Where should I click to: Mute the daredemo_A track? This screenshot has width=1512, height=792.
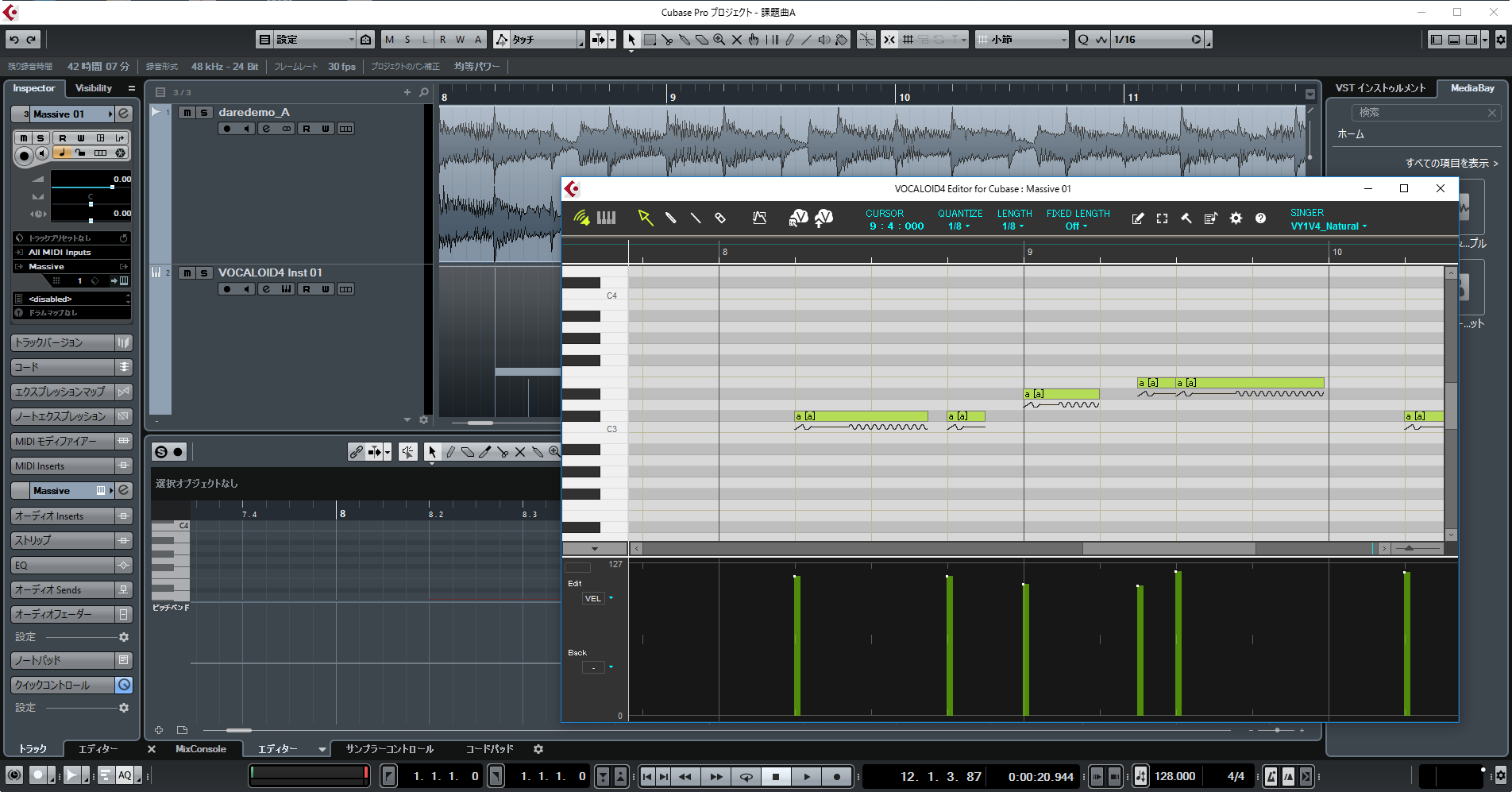pyautogui.click(x=187, y=113)
